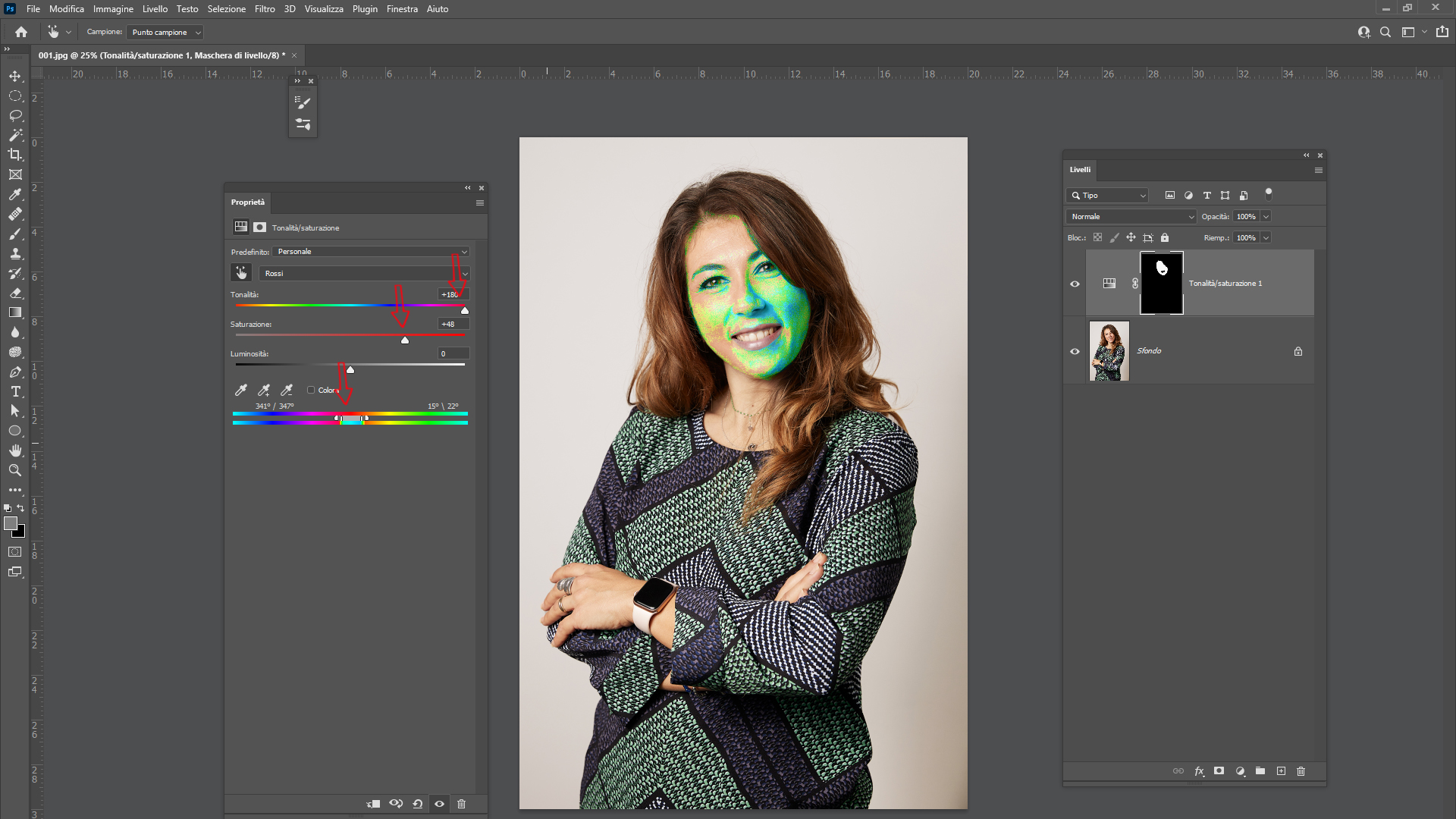This screenshot has height=819, width=1456.
Task: Toggle visibility of Sfondo layer
Action: (1075, 351)
